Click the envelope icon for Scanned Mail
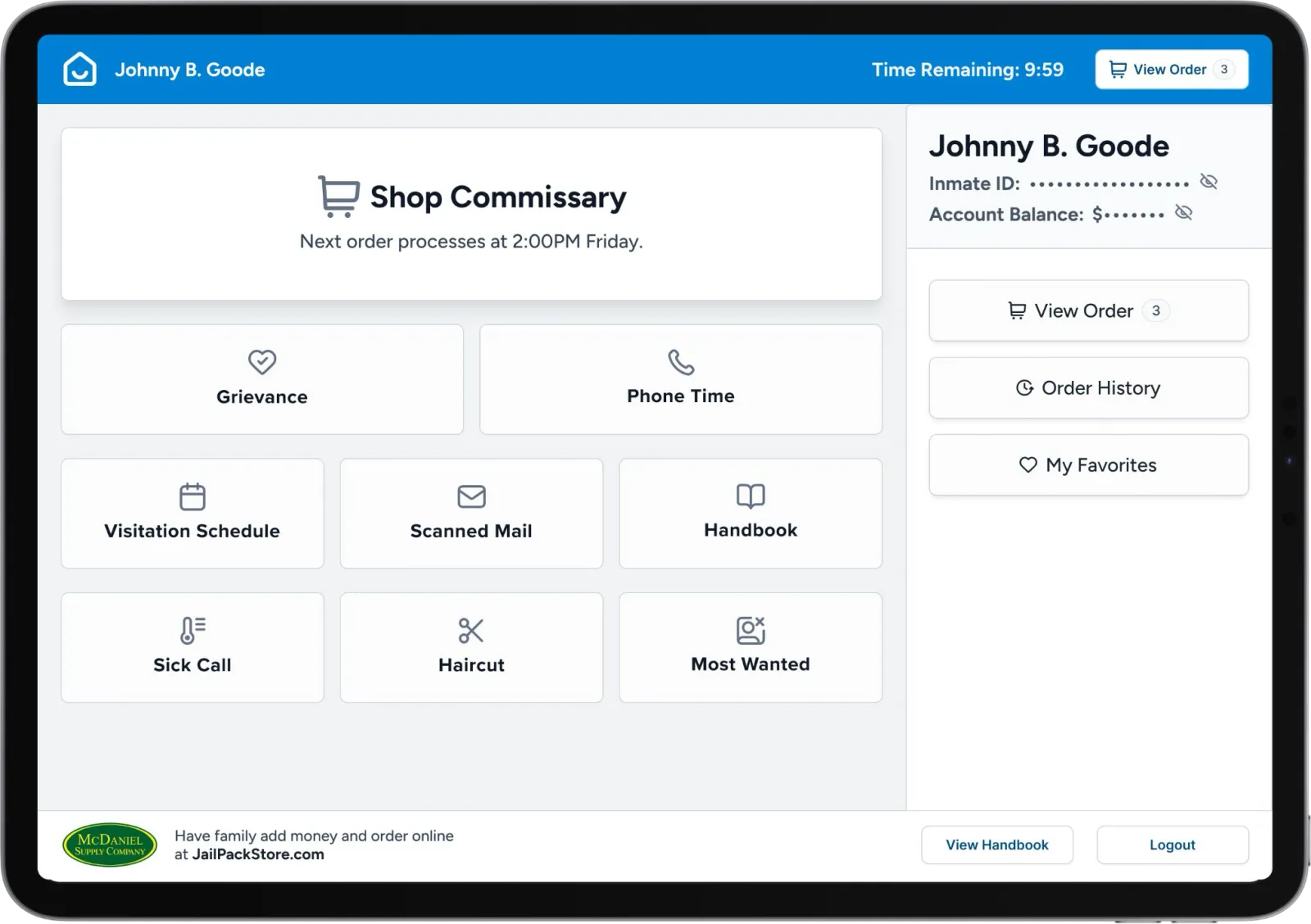This screenshot has height=924, width=1311. click(x=471, y=496)
